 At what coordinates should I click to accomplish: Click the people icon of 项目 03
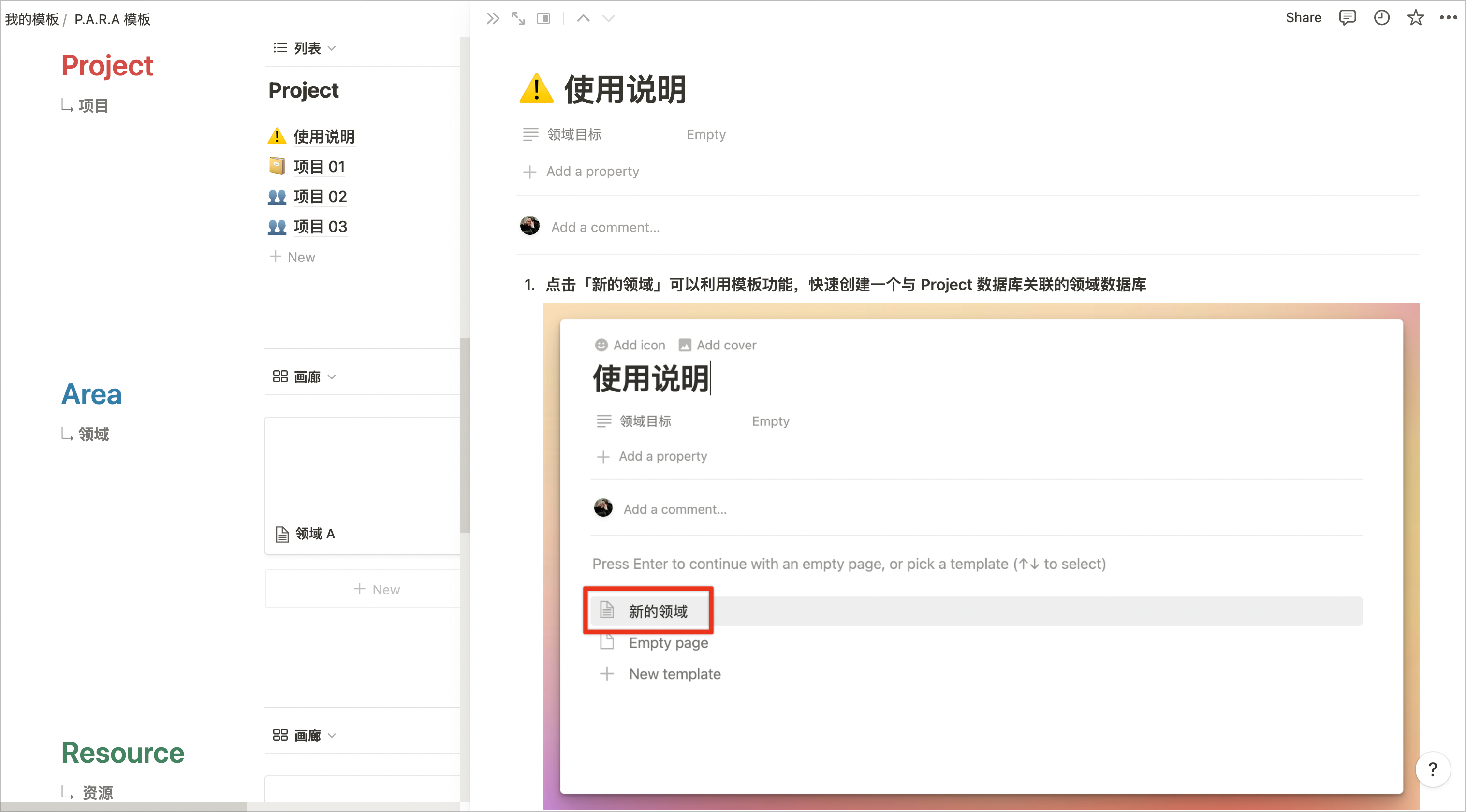click(277, 227)
